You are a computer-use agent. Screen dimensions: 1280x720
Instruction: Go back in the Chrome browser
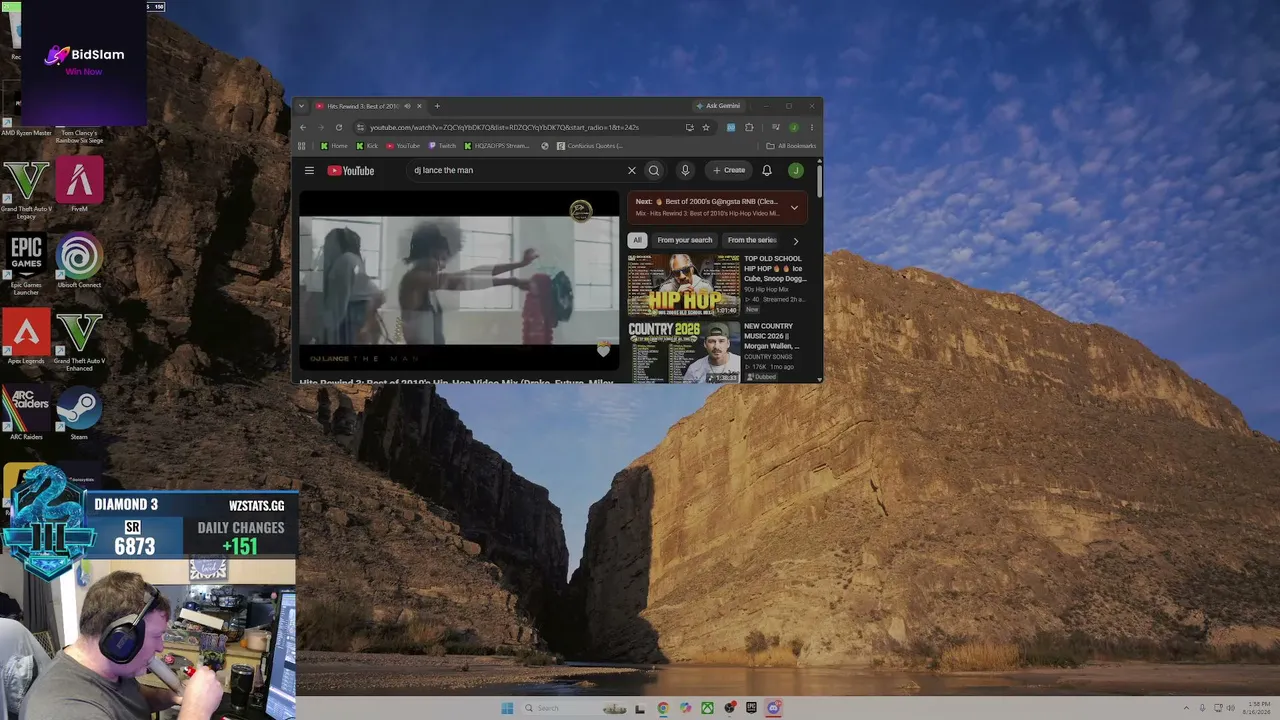pos(303,127)
